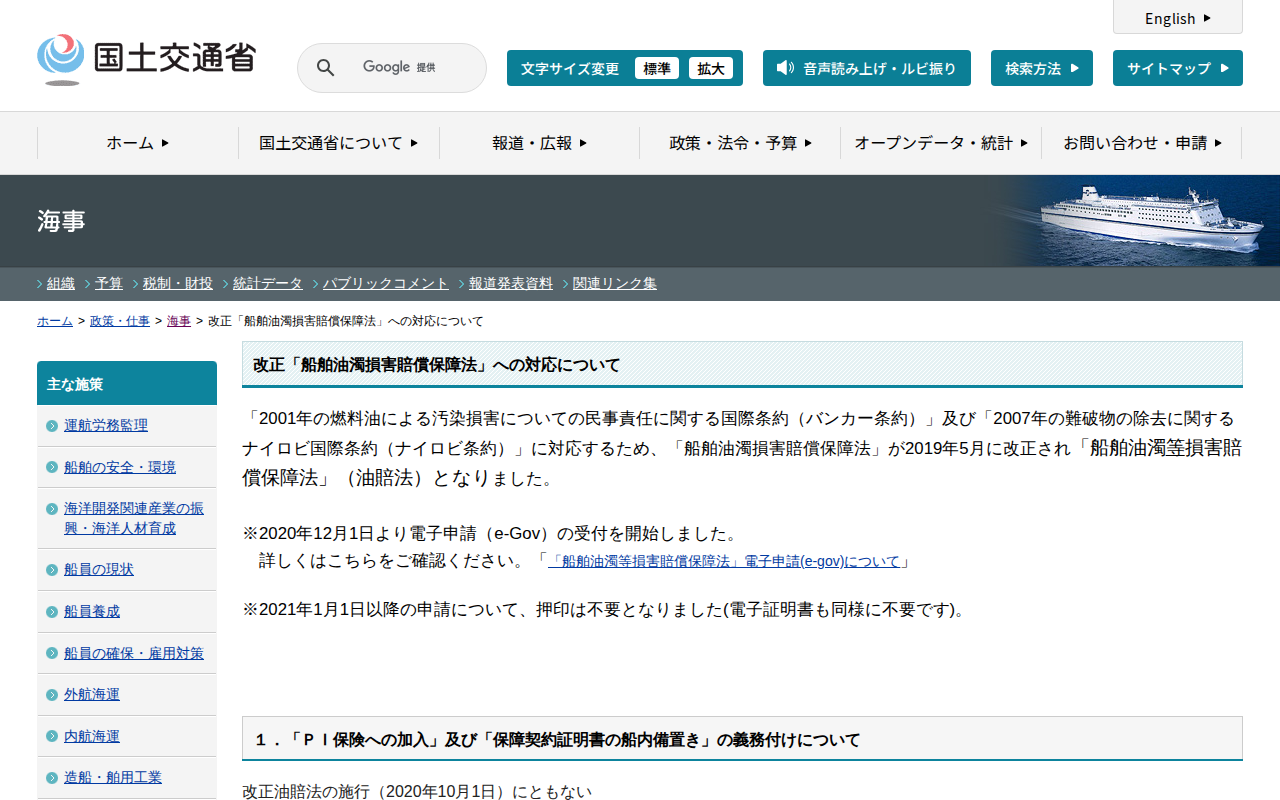Click the 国土交通省 logo
1280x800 pixels.
tap(146, 59)
